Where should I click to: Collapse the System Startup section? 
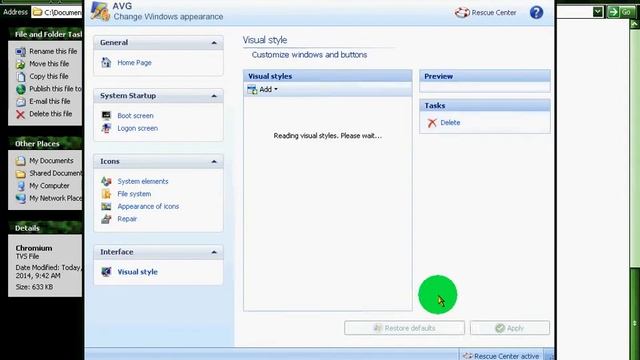pos(214,96)
